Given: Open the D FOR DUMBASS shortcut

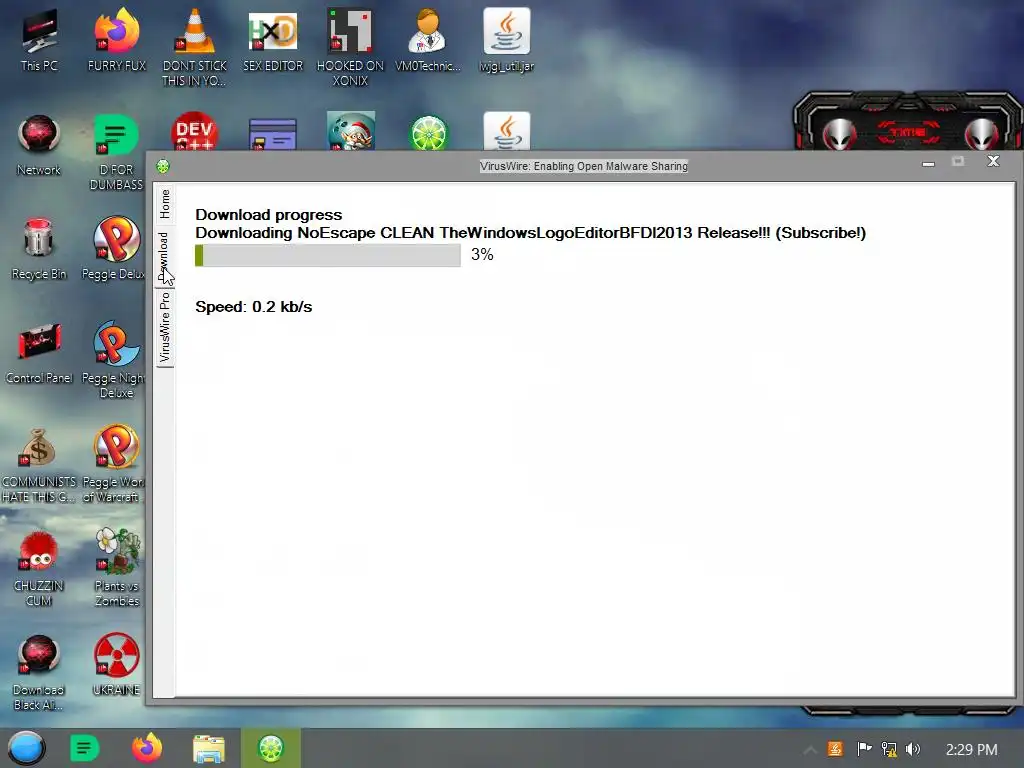Looking at the screenshot, I should pos(116,152).
